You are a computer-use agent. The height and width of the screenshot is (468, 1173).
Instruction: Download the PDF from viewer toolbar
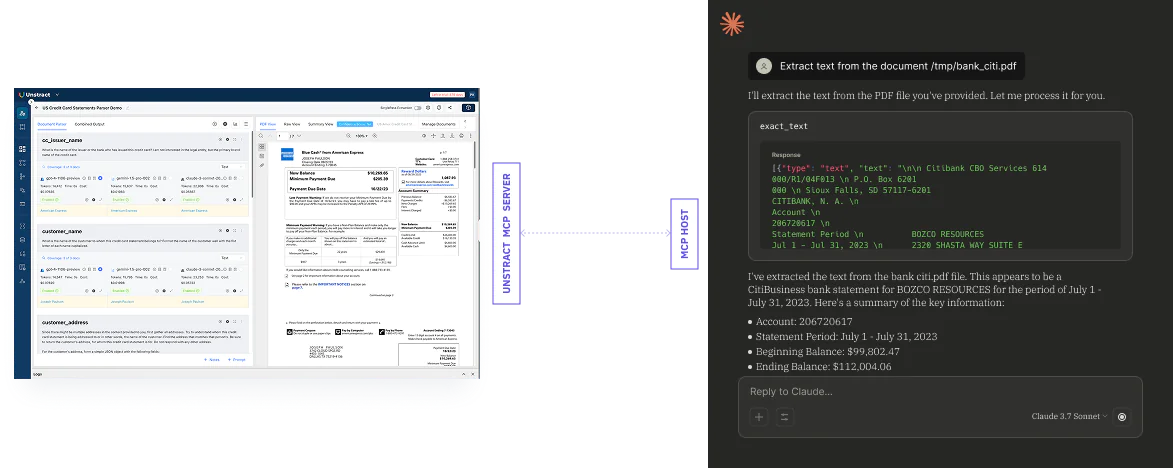coord(452,136)
